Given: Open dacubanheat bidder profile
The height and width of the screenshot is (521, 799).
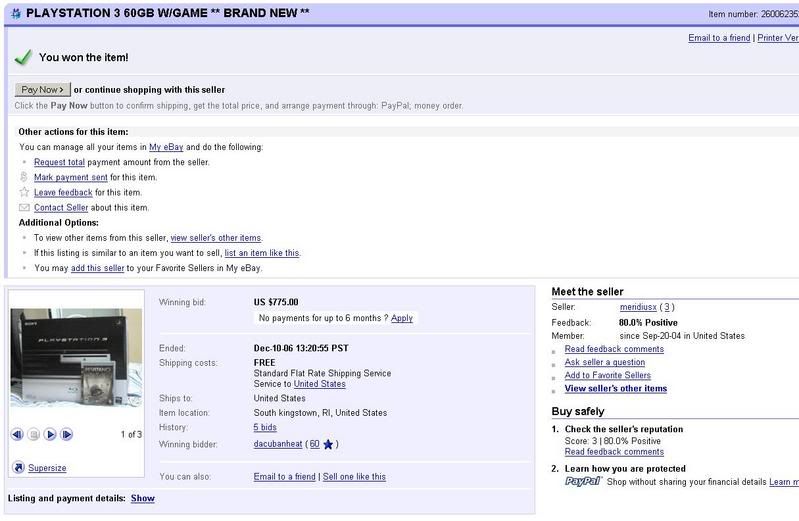Looking at the screenshot, I should 278,444.
